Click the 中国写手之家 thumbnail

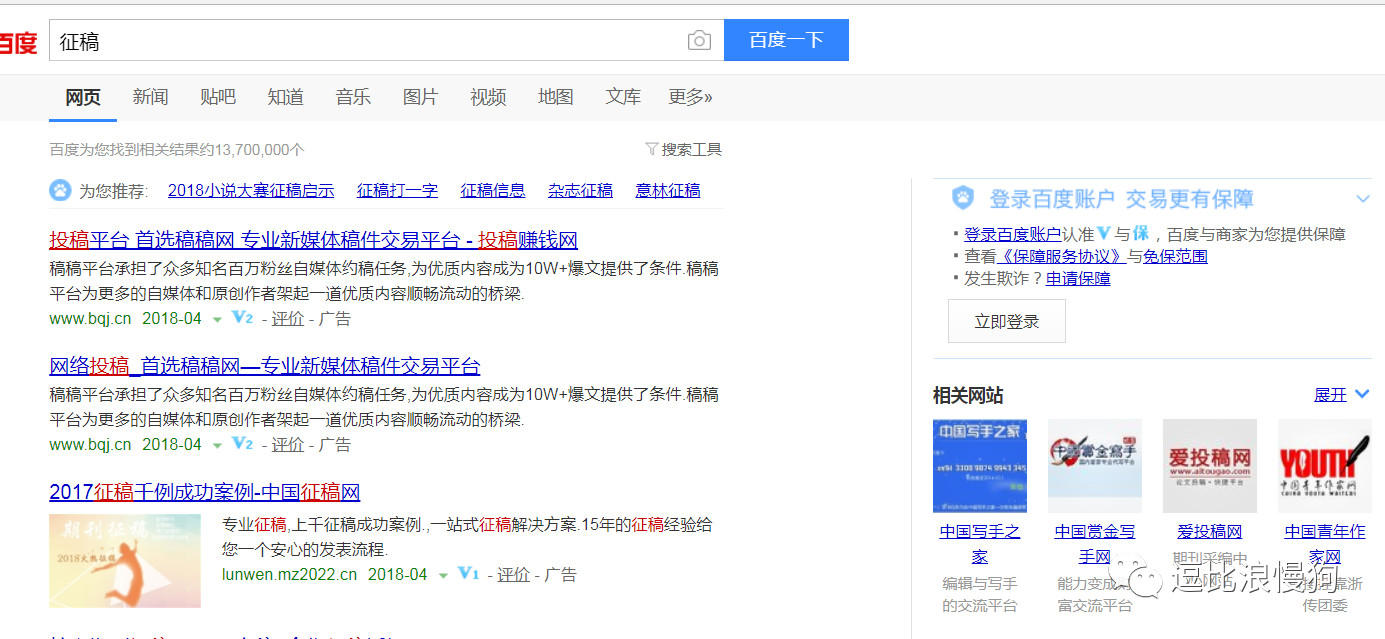980,466
